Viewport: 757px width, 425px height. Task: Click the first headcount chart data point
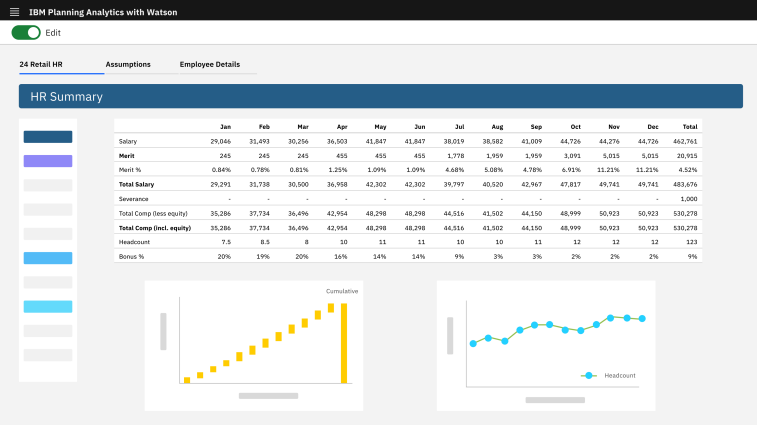(x=473, y=343)
